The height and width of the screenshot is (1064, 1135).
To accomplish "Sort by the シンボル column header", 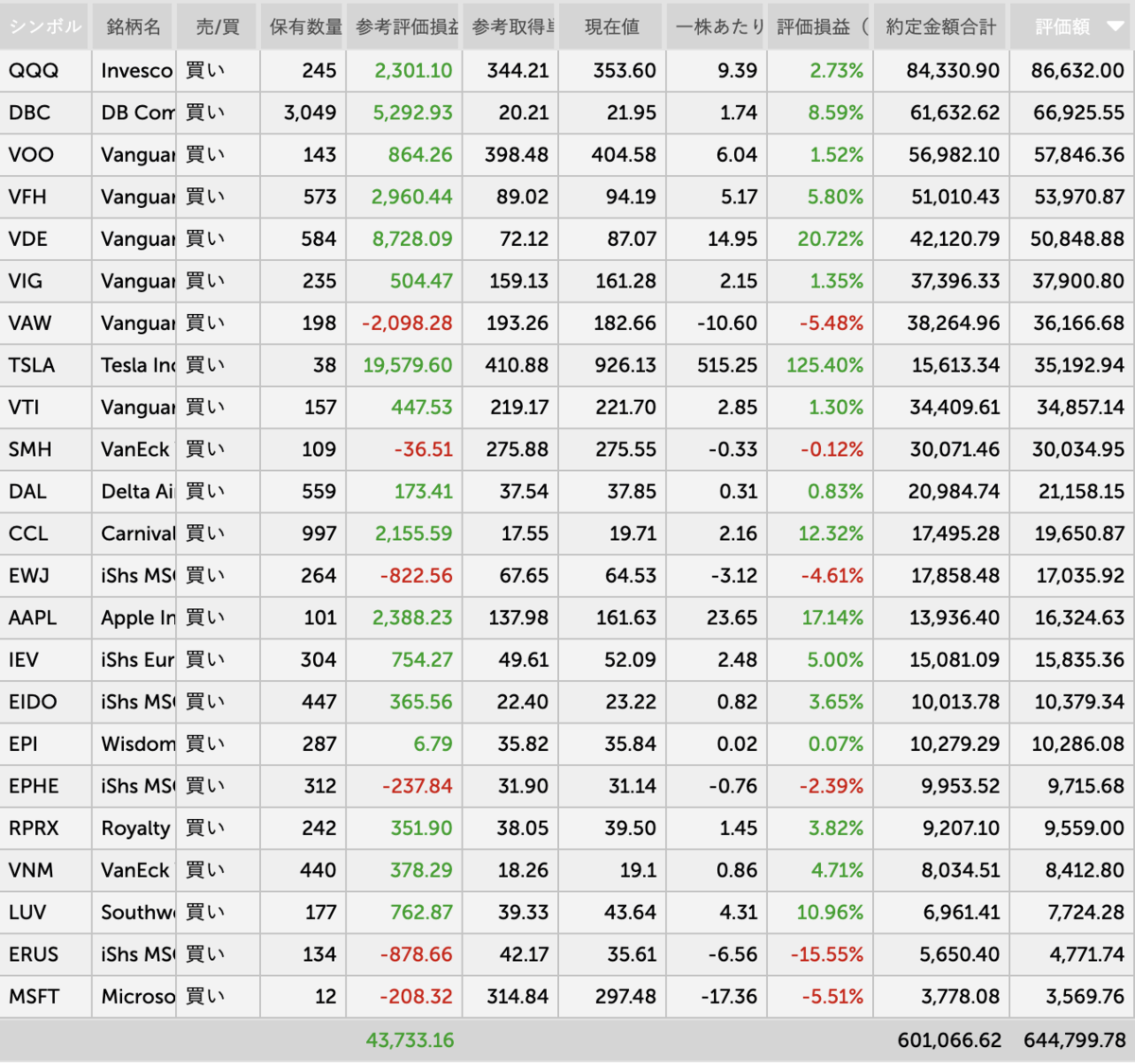I will pos(45,26).
